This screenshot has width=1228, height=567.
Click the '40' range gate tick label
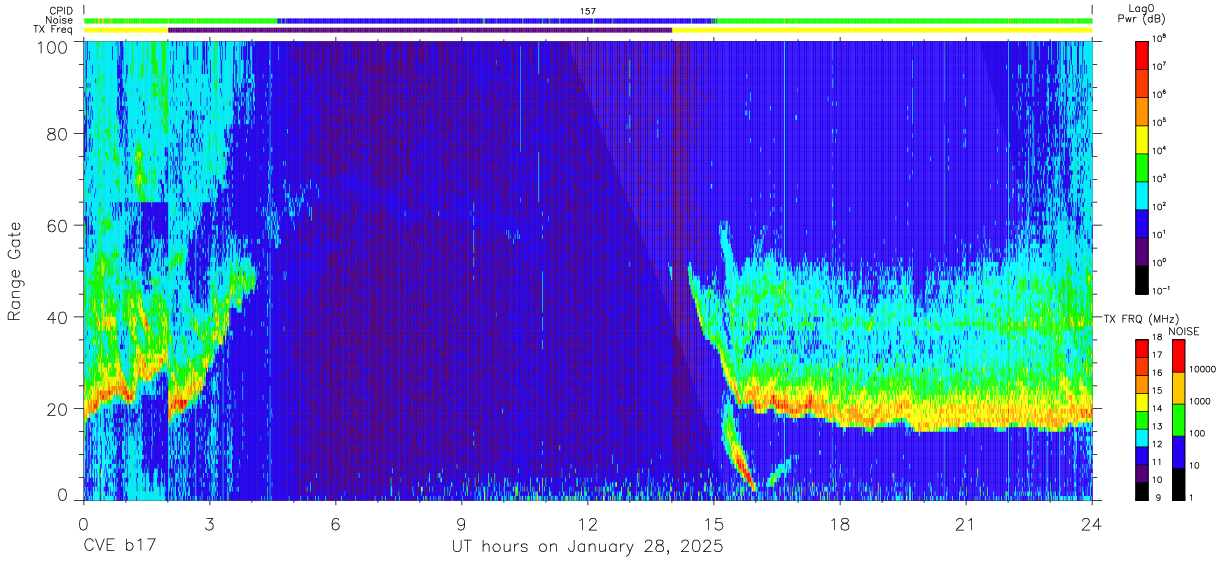(58, 317)
